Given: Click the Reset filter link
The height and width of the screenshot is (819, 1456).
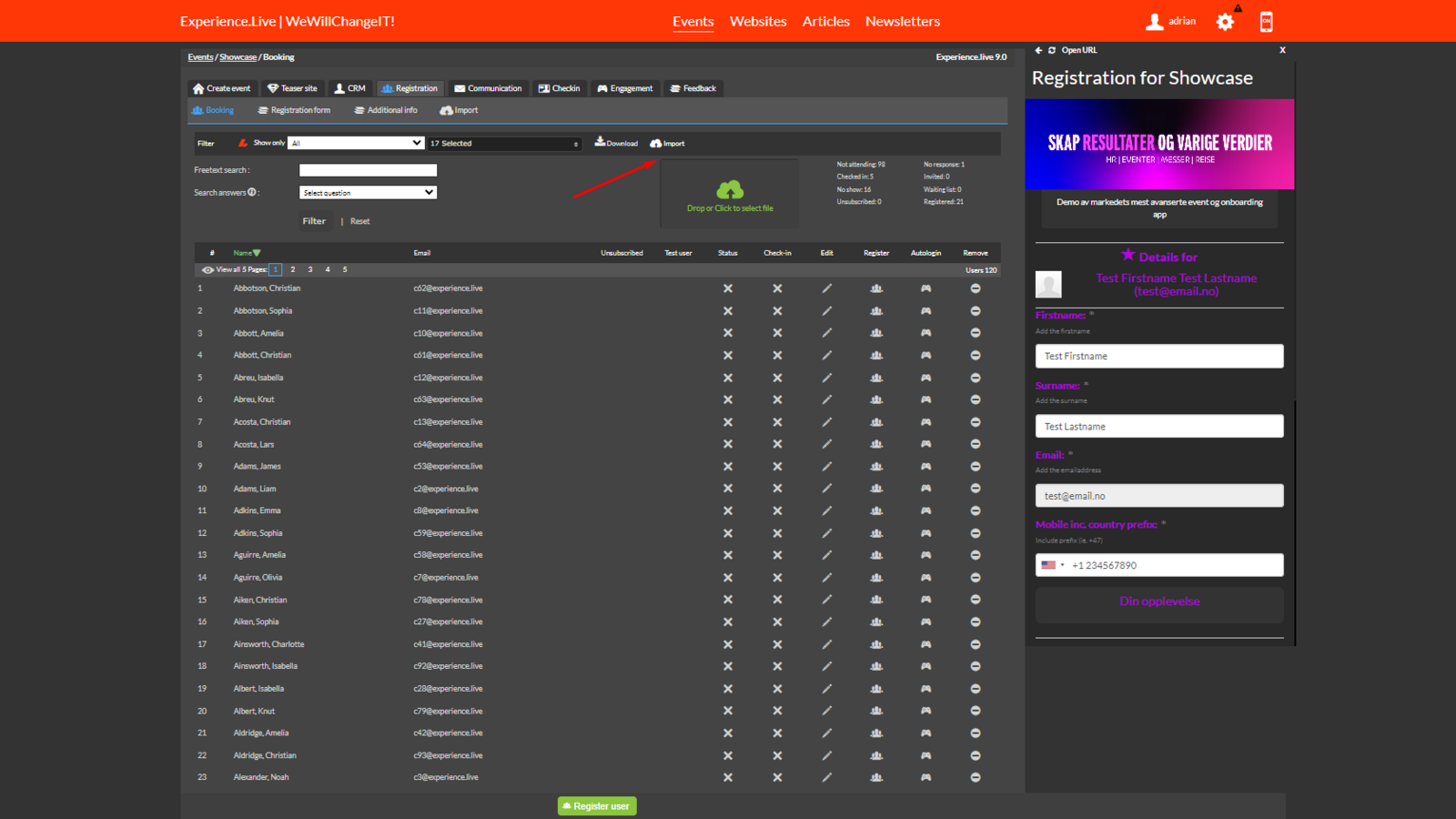Looking at the screenshot, I should [x=359, y=221].
